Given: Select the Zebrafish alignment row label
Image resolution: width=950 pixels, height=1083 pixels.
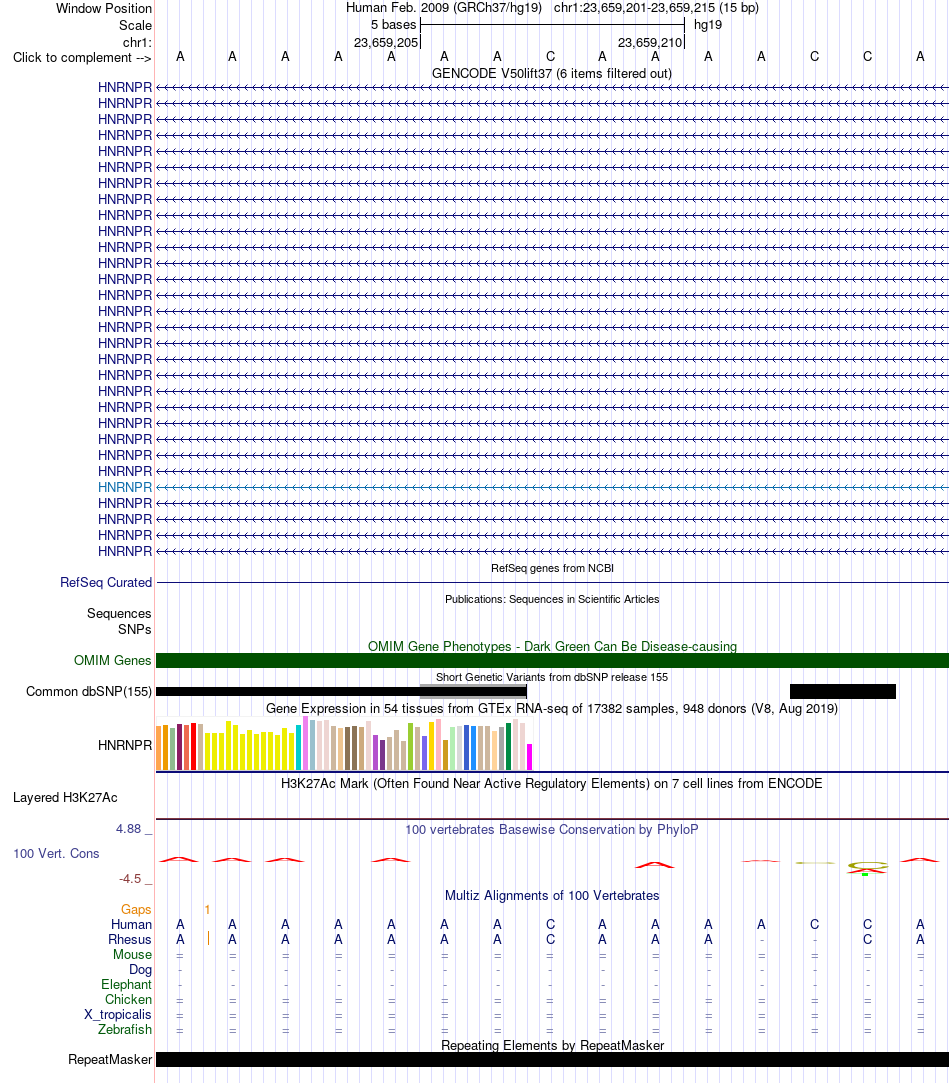Looking at the screenshot, I should pos(124,1029).
